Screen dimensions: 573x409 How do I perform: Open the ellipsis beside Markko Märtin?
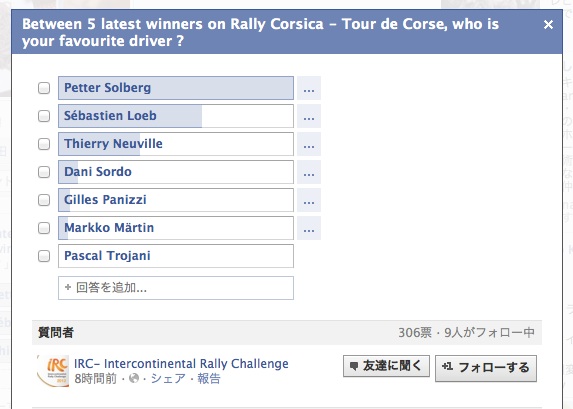pos(309,228)
